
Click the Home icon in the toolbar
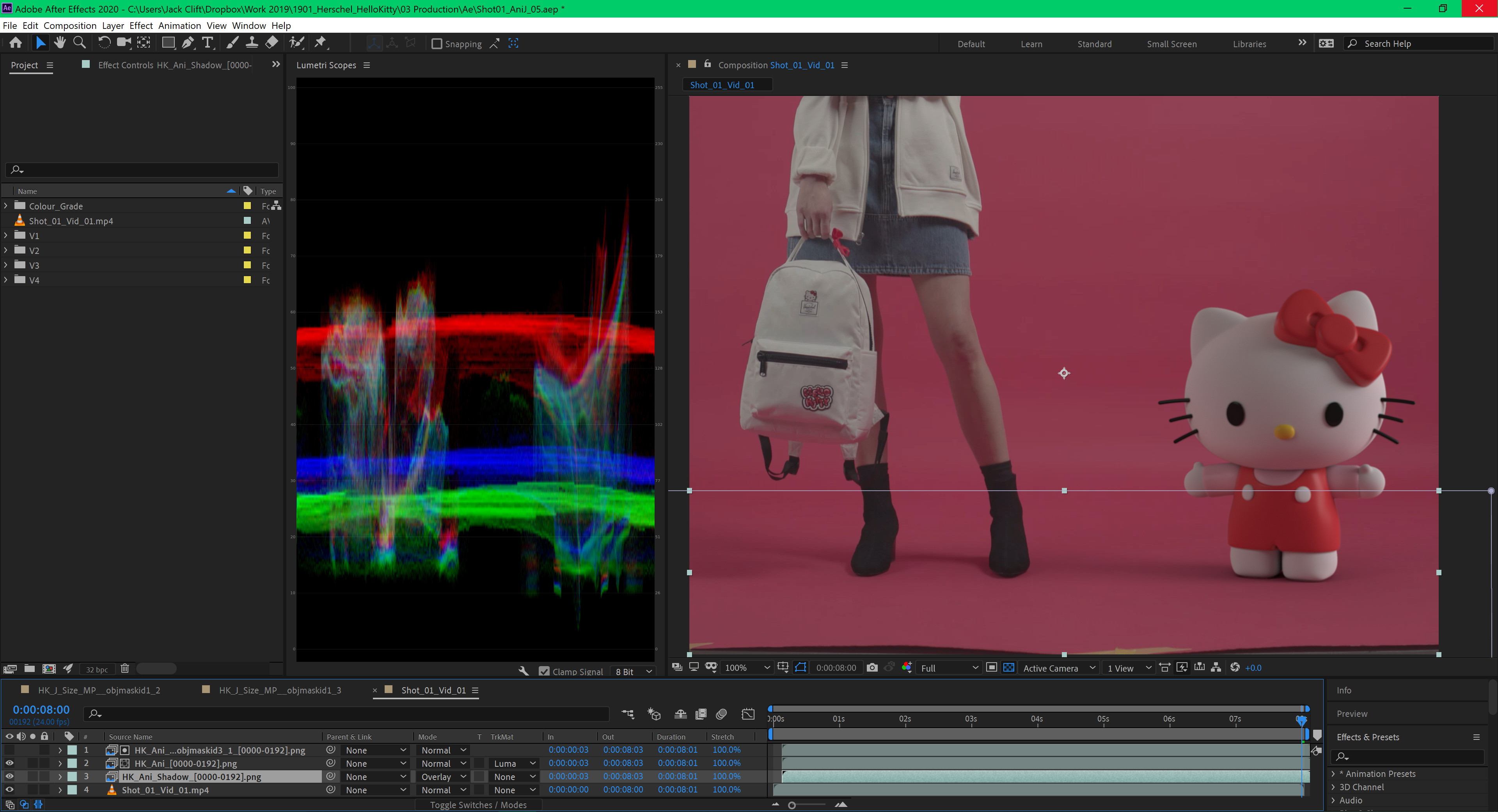[16, 43]
